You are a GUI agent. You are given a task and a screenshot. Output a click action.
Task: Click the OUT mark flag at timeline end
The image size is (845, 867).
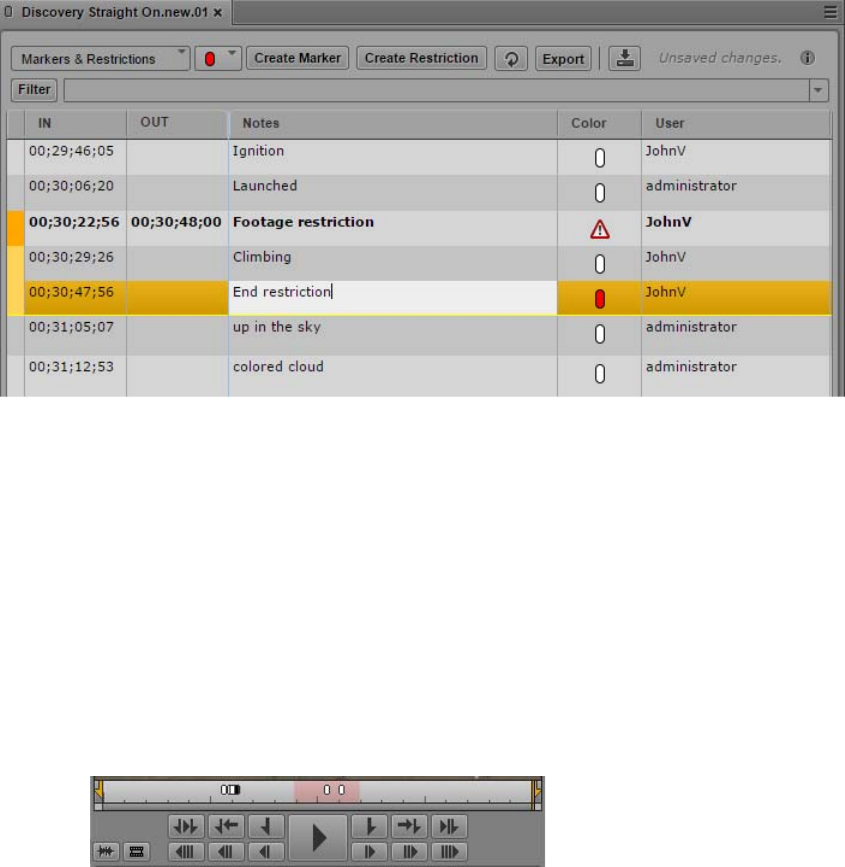[536, 790]
